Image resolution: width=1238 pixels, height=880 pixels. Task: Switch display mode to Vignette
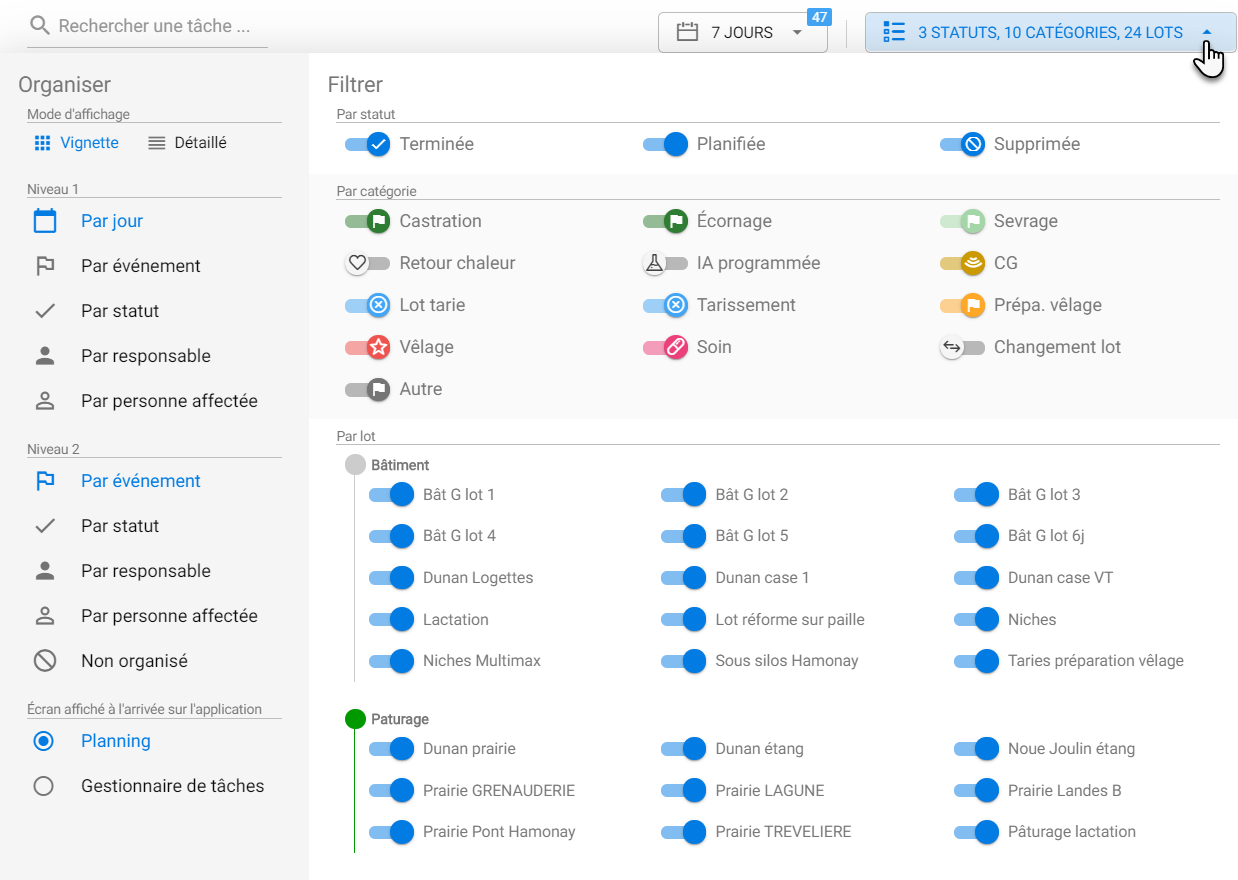(x=76, y=143)
